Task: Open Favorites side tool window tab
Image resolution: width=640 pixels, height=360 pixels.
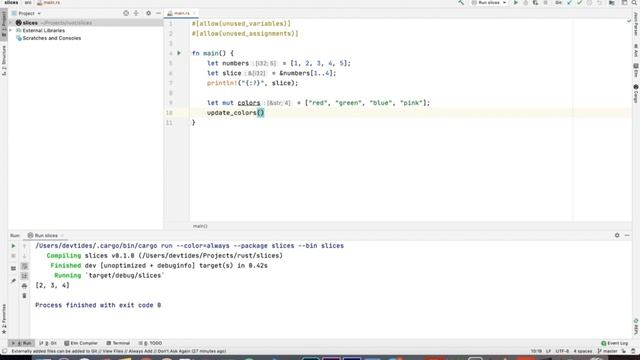Action: pyautogui.click(x=4, y=319)
